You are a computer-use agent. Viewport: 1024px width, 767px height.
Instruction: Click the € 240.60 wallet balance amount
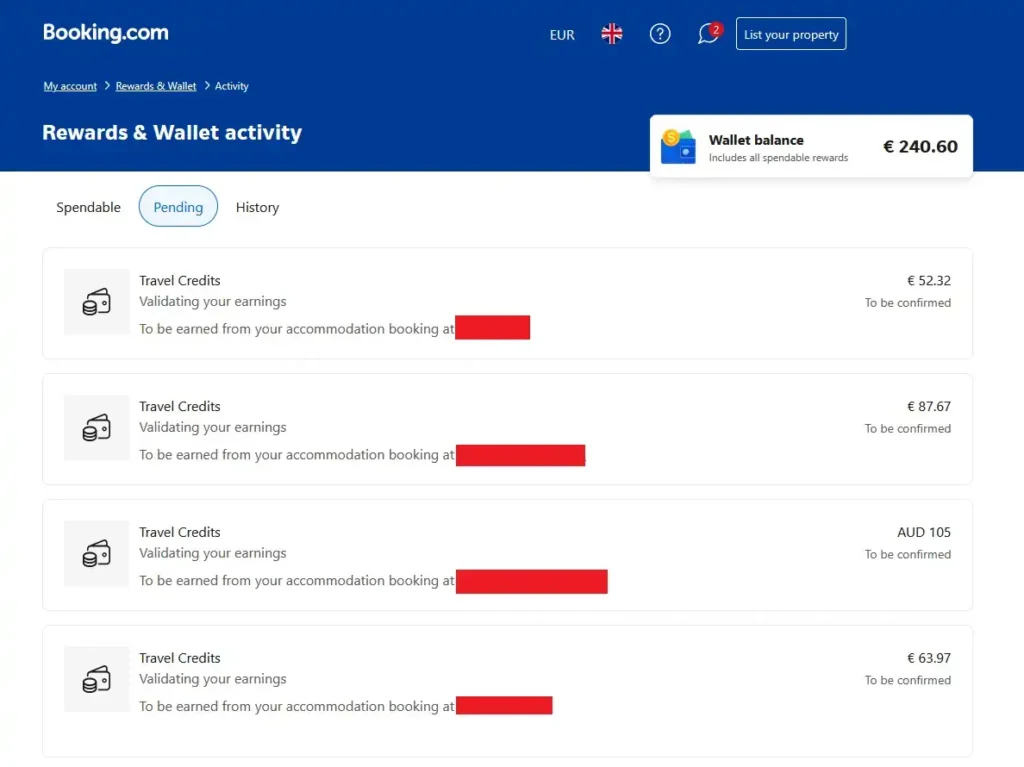click(x=920, y=146)
